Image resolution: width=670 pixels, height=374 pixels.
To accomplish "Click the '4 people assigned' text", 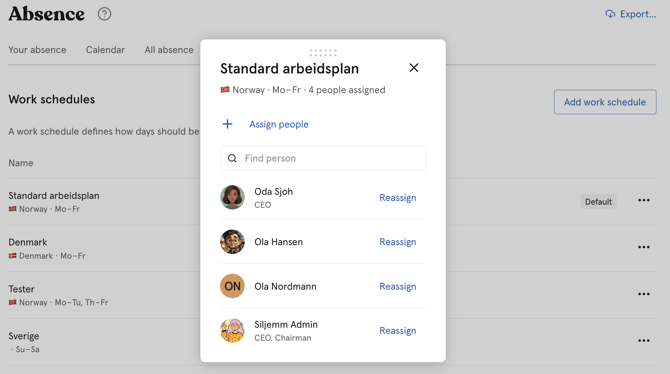I will pos(347,90).
